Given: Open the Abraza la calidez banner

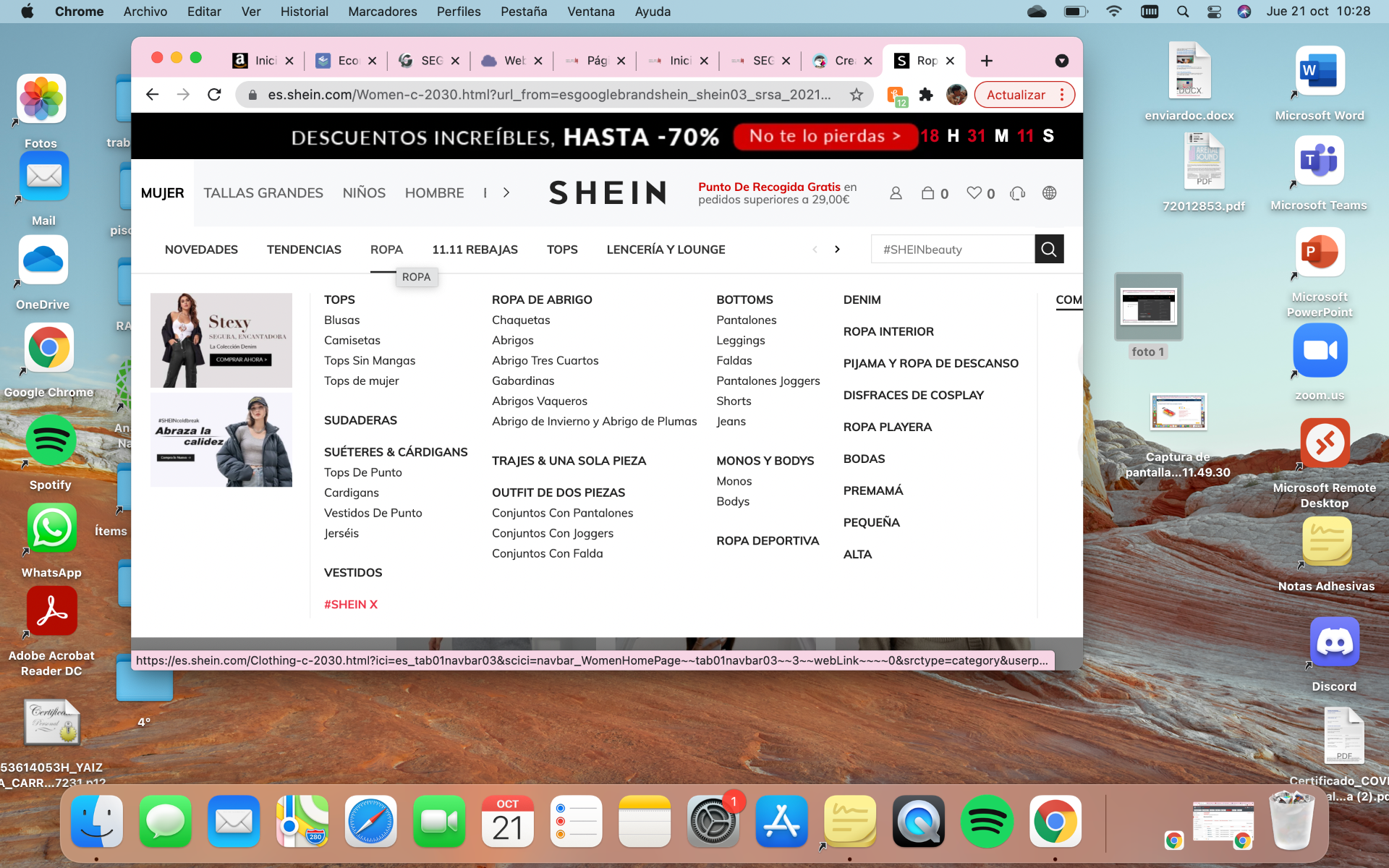Looking at the screenshot, I should coord(221,440).
